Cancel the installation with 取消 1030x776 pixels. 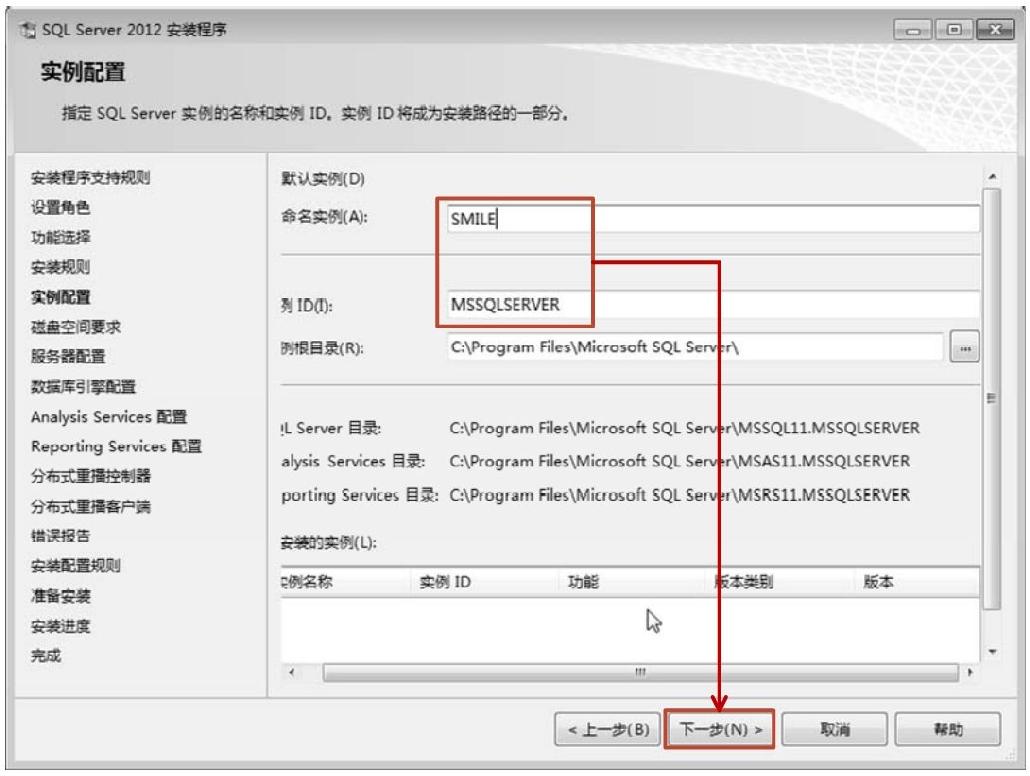[x=834, y=729]
